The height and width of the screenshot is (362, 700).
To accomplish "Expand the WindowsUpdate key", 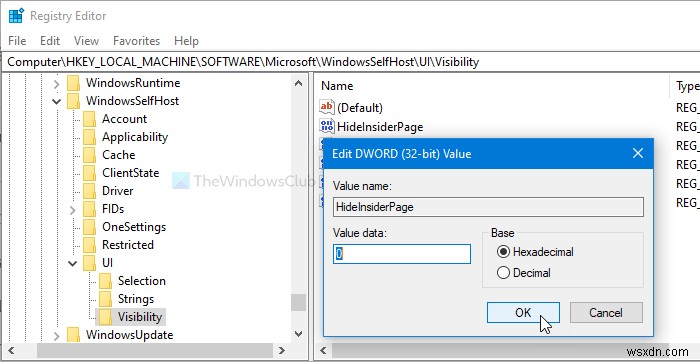I will 56,335.
